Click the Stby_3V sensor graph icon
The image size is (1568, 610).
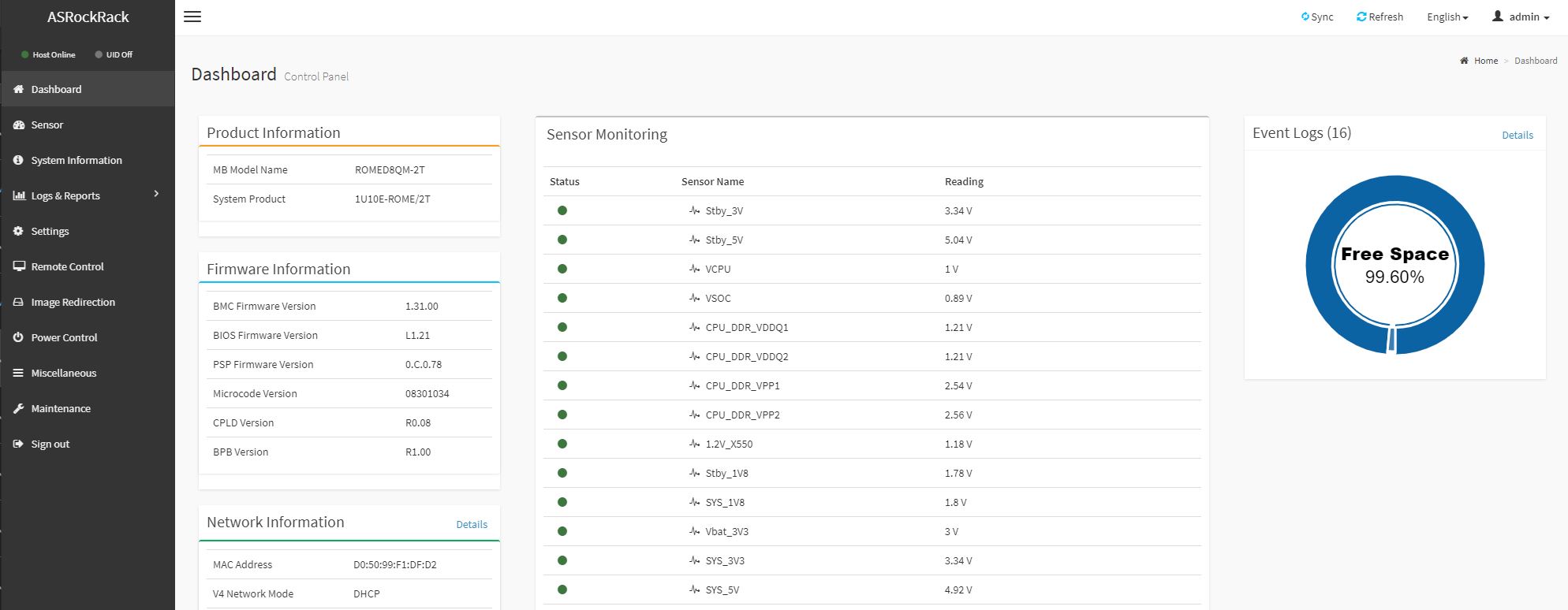click(694, 210)
